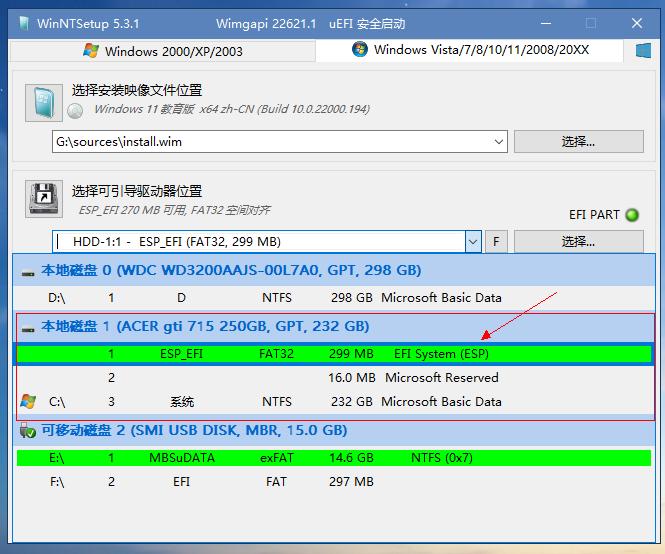Select the ESP_EFI FAT32 299 MB partition
The image size is (665, 554).
click(x=334, y=354)
